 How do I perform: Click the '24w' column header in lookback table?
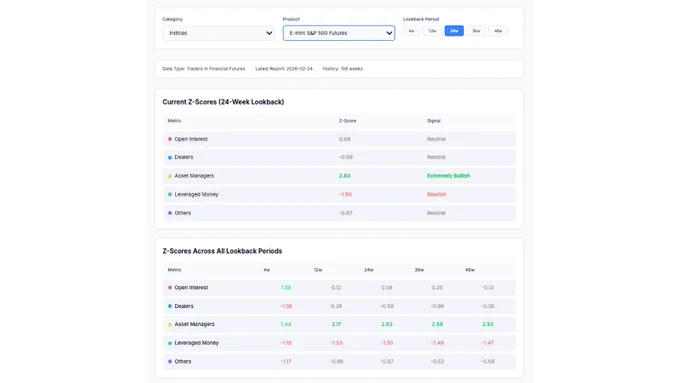pyautogui.click(x=369, y=270)
